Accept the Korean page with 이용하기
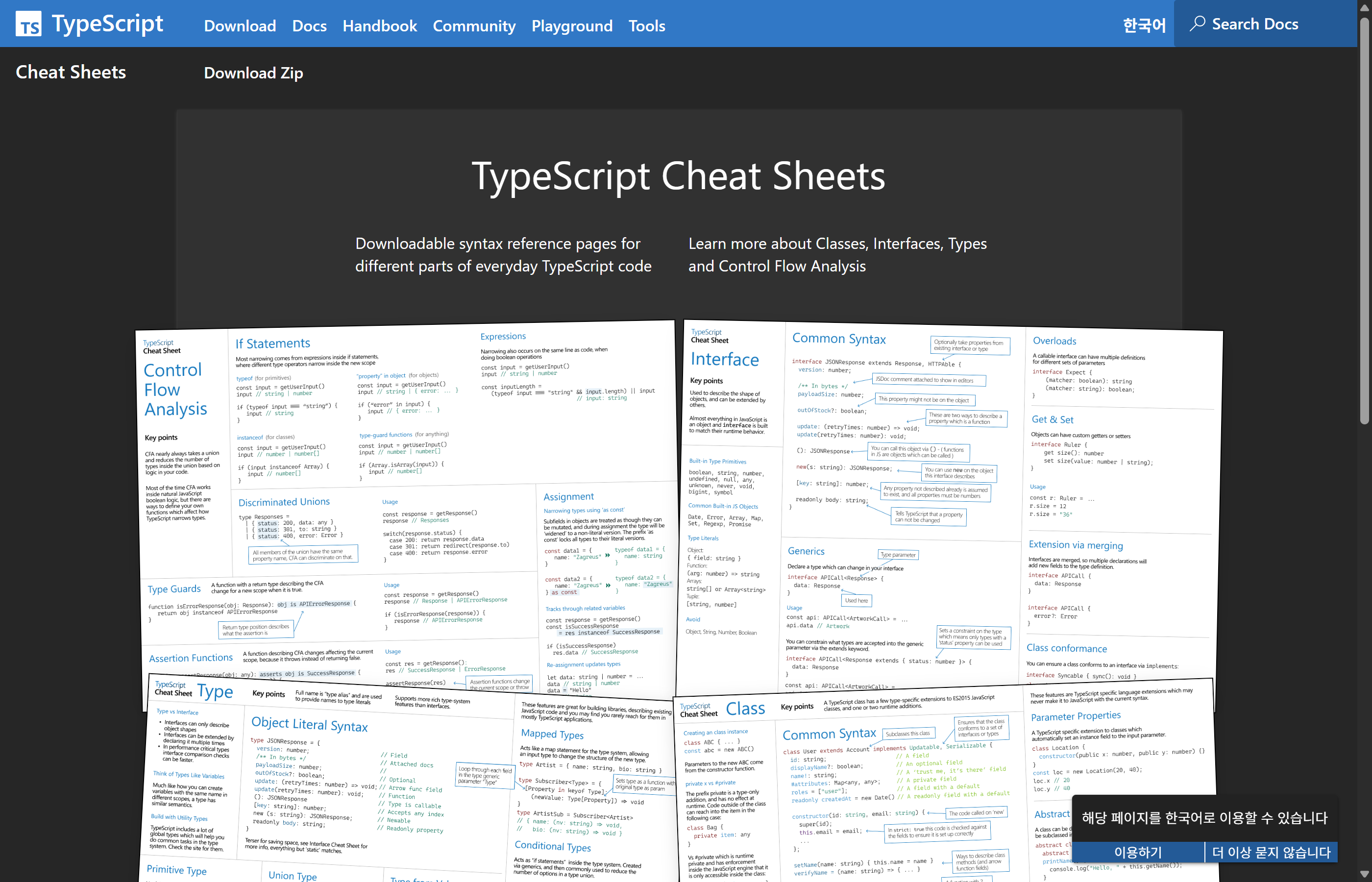This screenshot has height=882, width=1372. (1138, 852)
